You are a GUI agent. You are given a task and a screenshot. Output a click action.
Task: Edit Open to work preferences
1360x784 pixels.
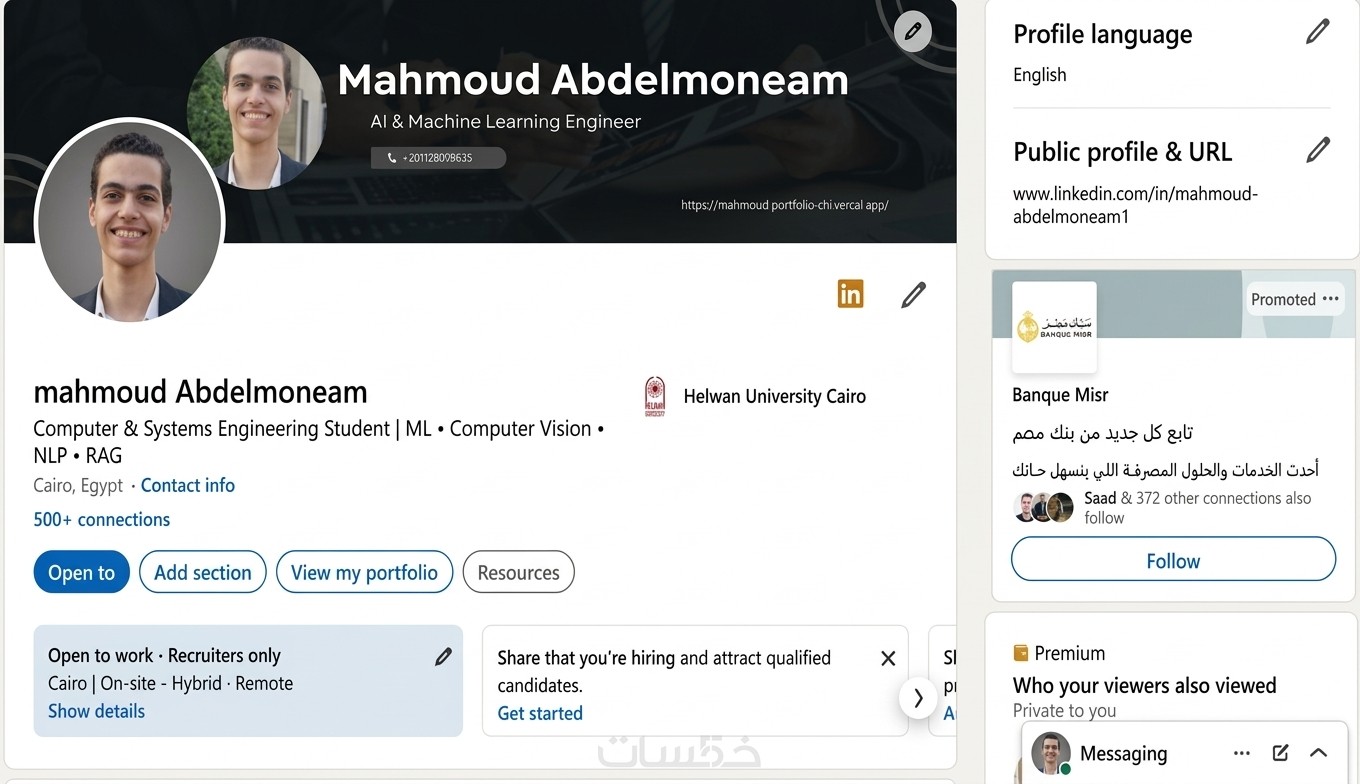(x=443, y=657)
